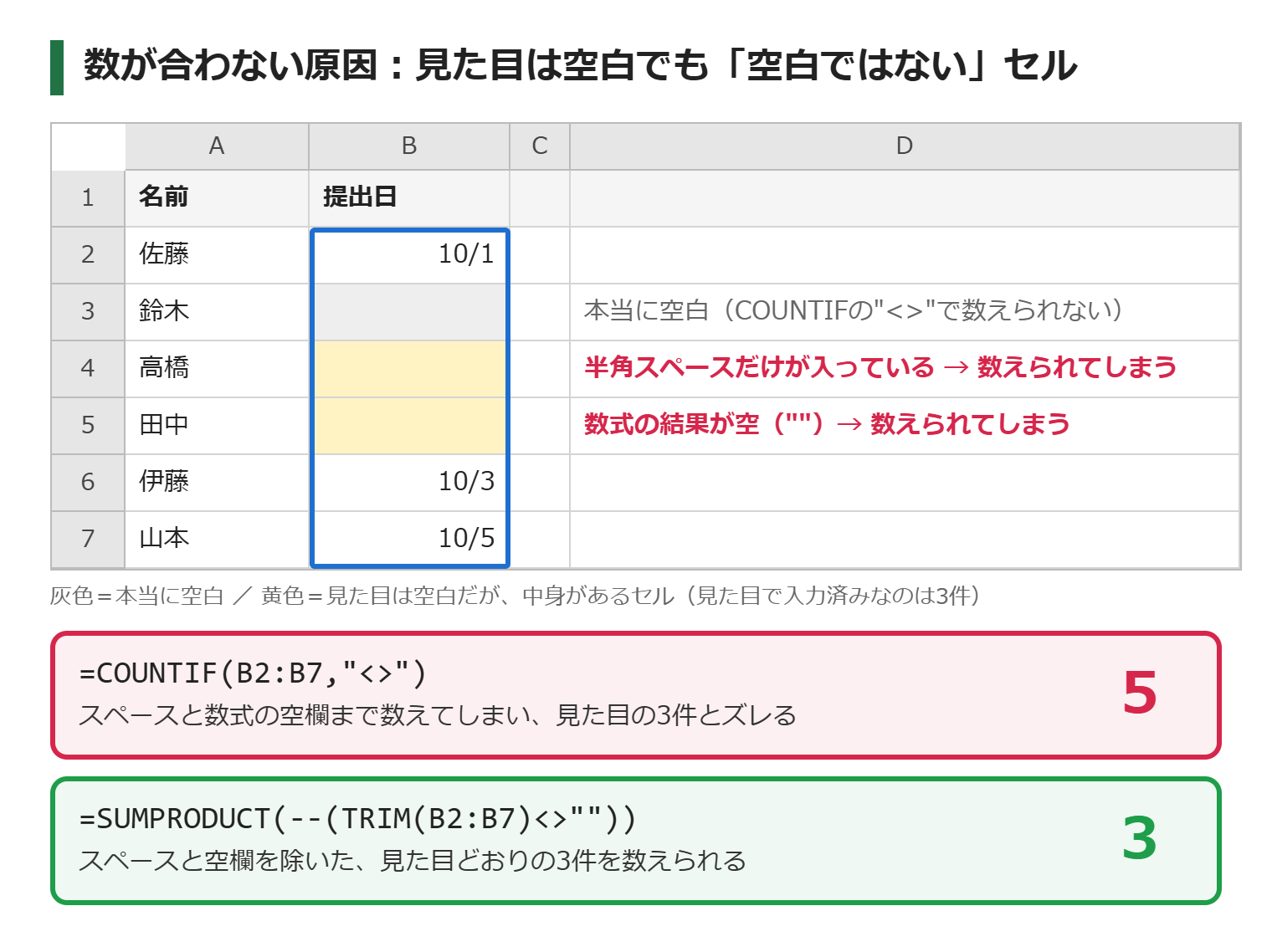Click the cell containing 田中
The width and height of the screenshot is (1272, 952).
(x=217, y=426)
